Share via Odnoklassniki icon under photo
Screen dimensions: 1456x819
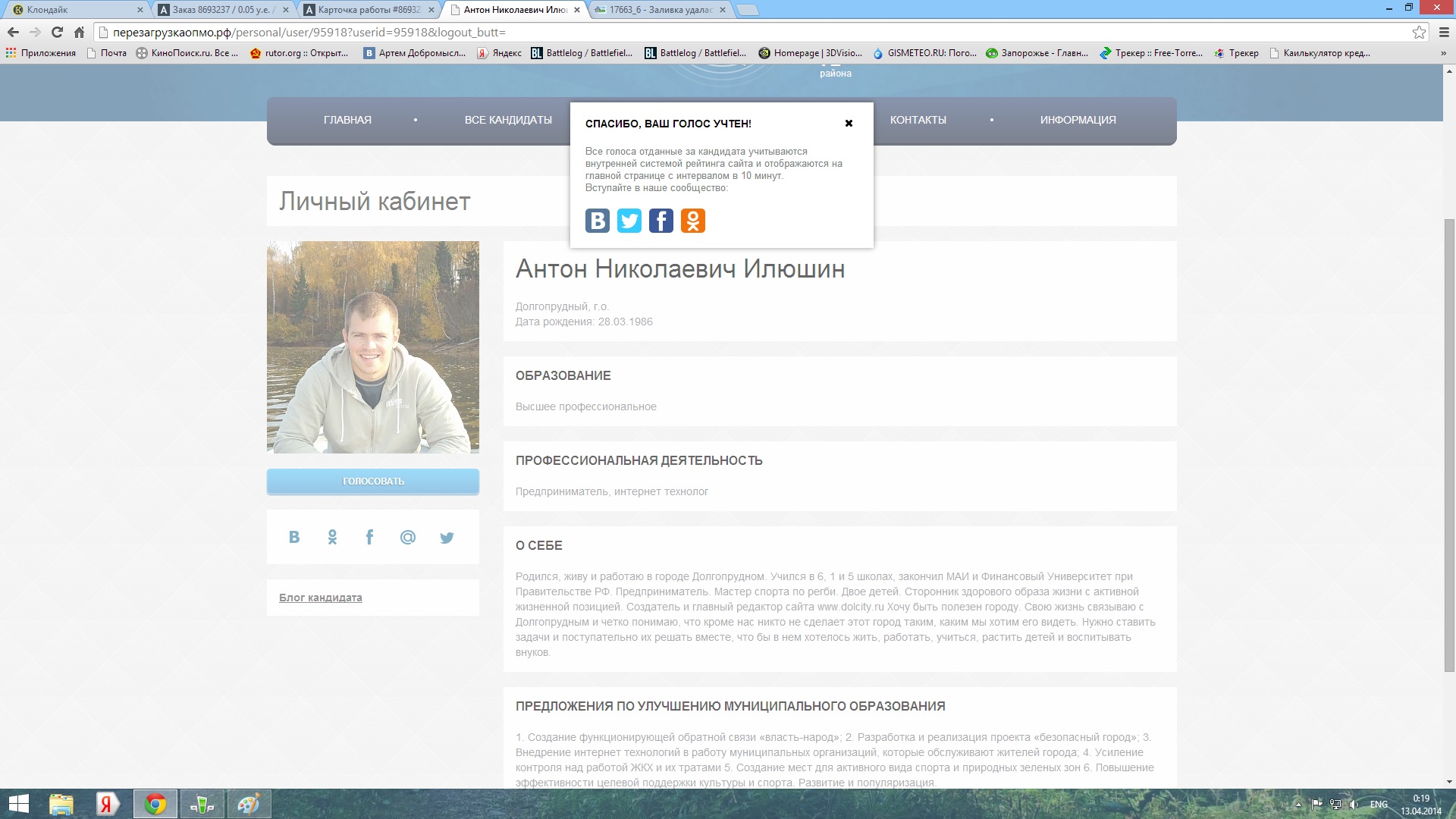coord(332,537)
